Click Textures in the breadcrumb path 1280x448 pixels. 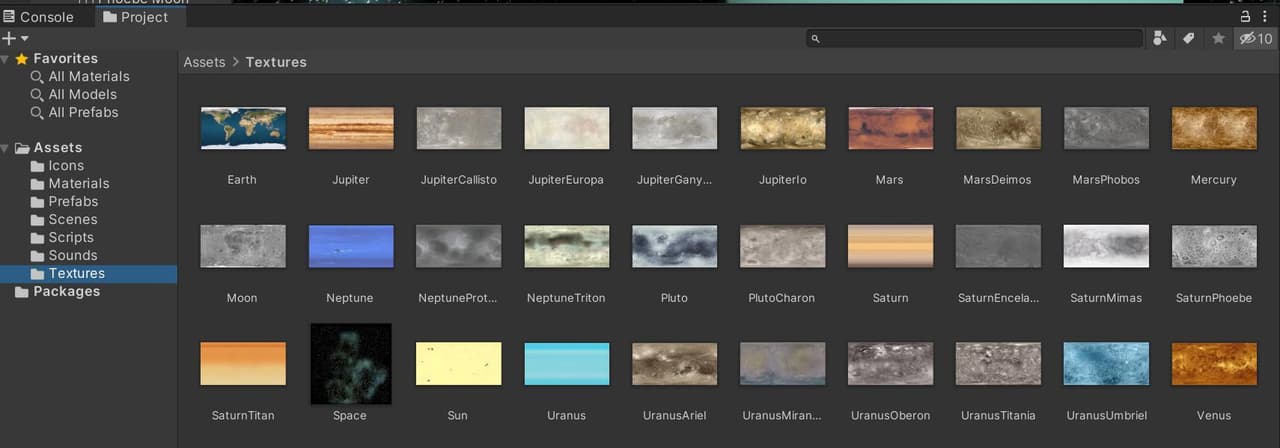coord(276,62)
